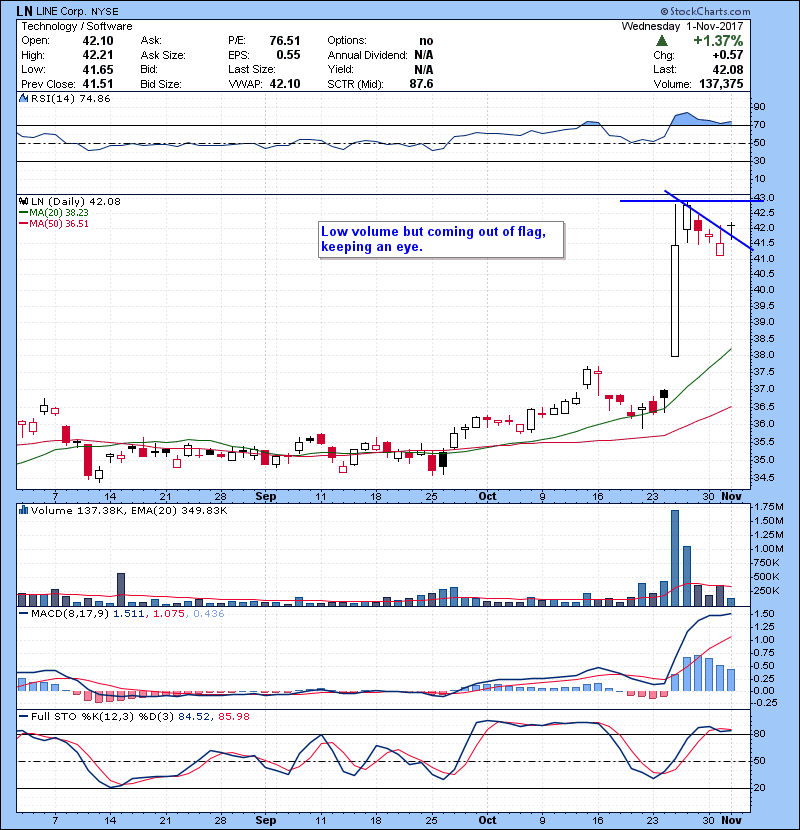Click the LINE Corp. company name

[x=62, y=11]
